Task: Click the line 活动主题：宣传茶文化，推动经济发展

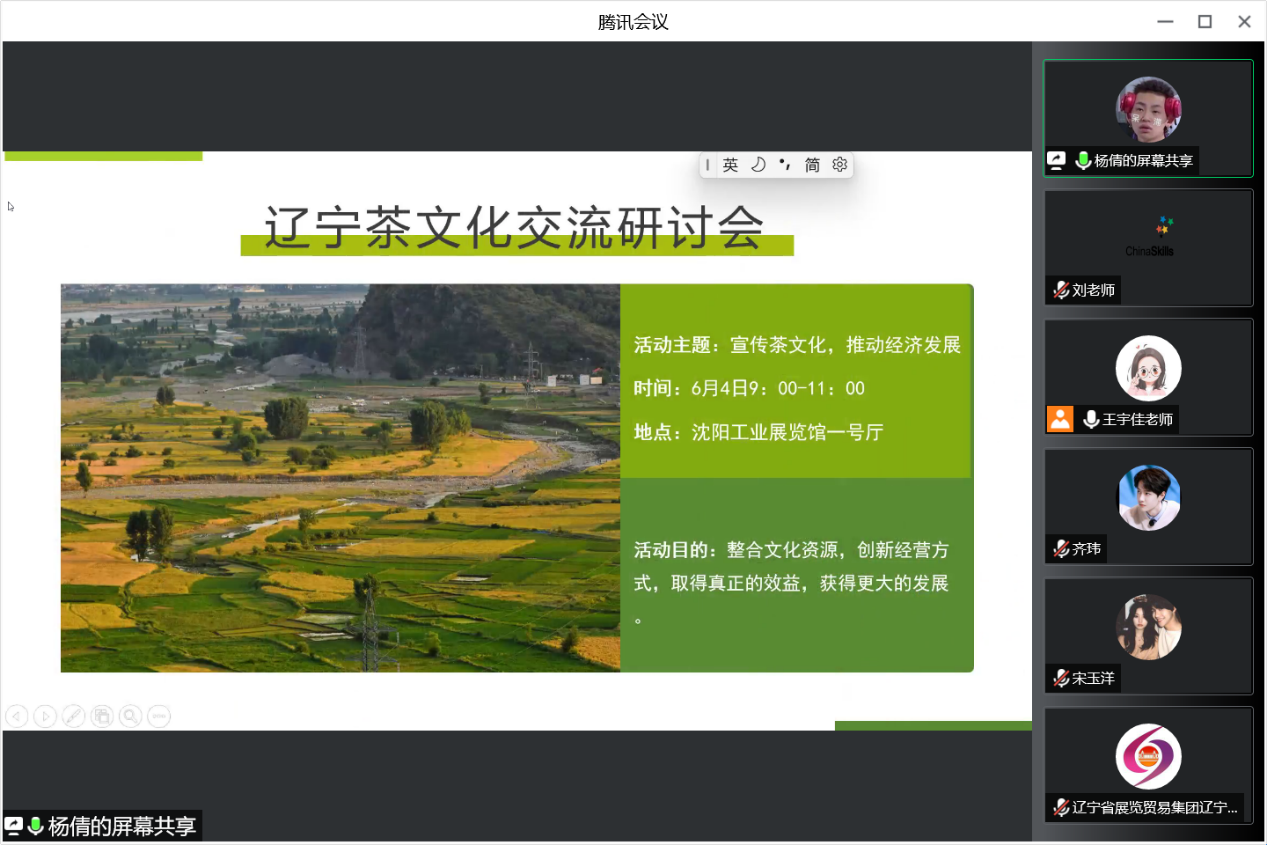Action: pyautogui.click(x=797, y=345)
